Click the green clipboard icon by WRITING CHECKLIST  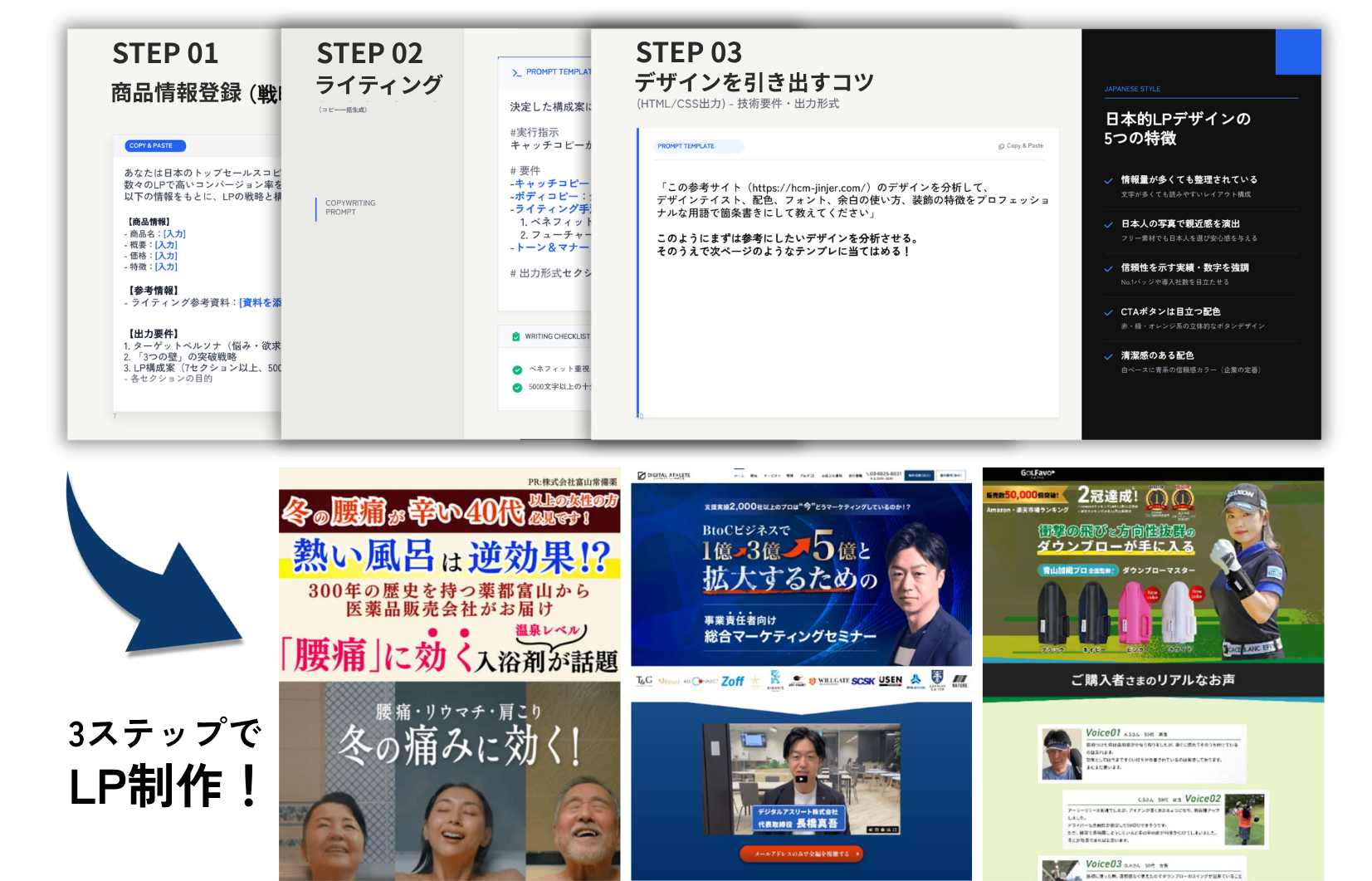click(516, 336)
